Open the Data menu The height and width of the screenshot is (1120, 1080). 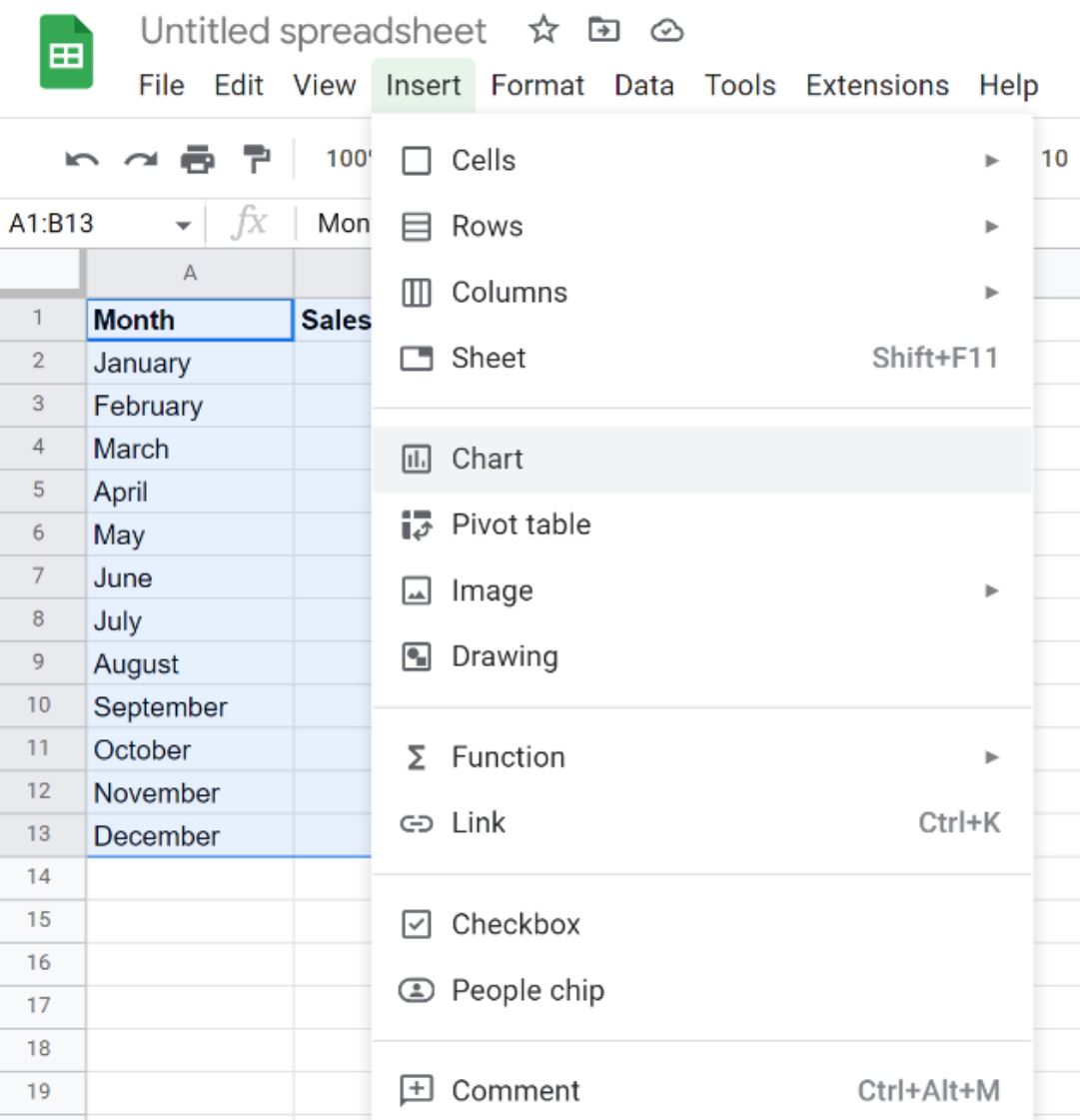point(643,86)
